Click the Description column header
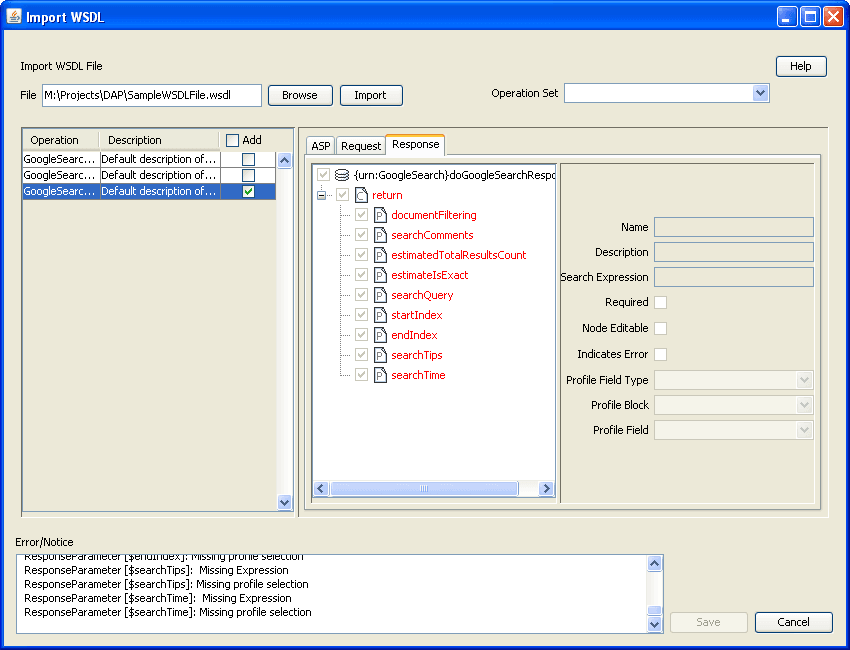 coord(159,140)
